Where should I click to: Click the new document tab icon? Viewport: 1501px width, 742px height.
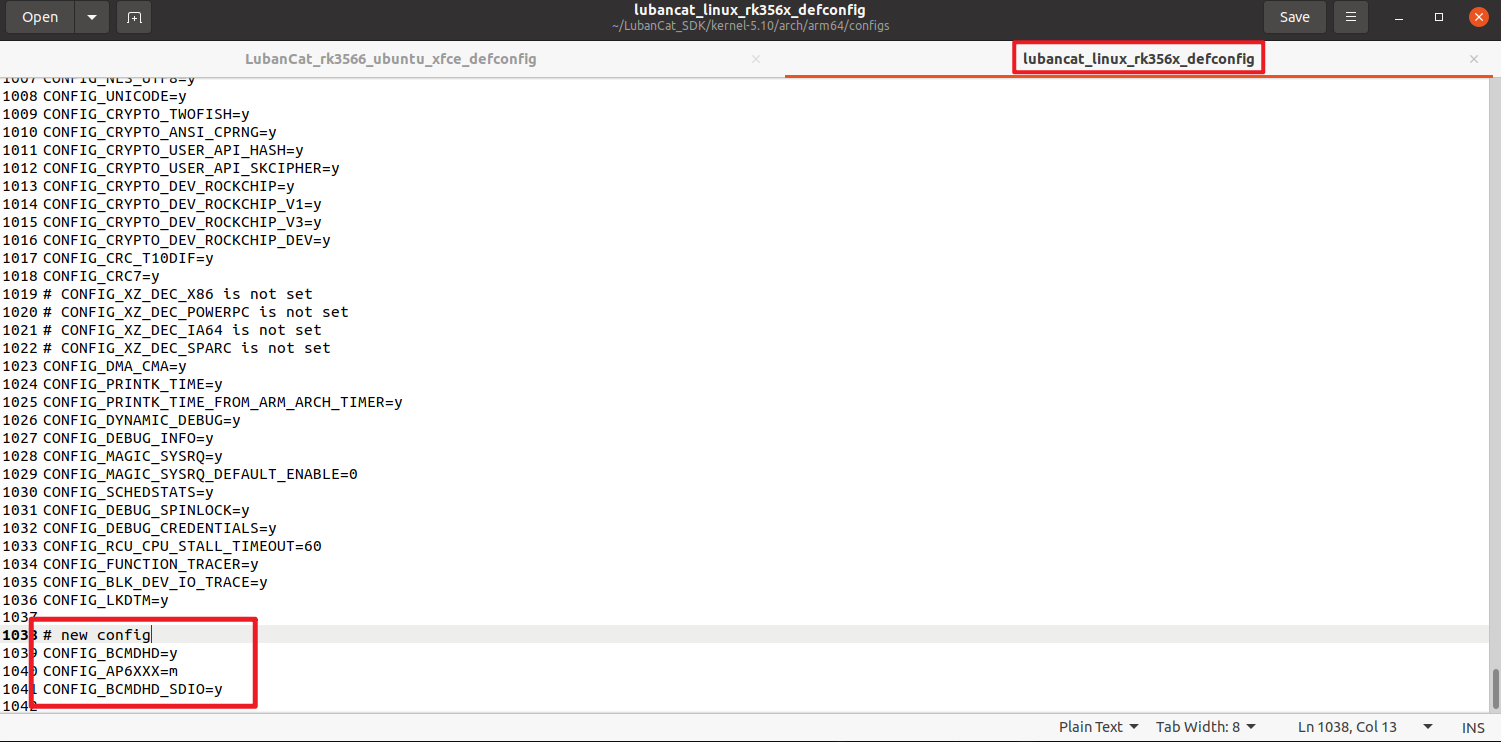click(134, 17)
